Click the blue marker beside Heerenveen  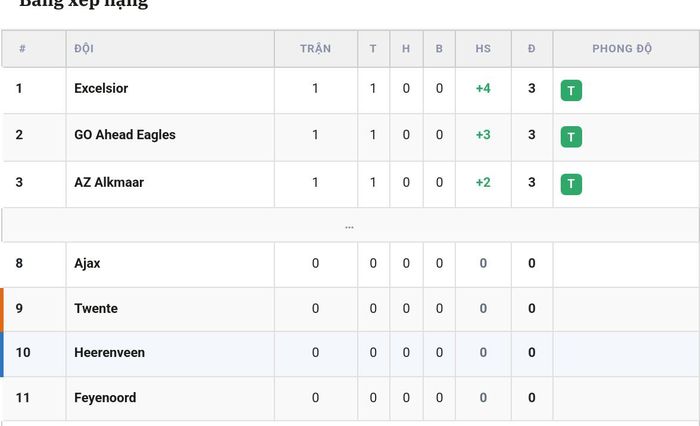click(x=2, y=354)
